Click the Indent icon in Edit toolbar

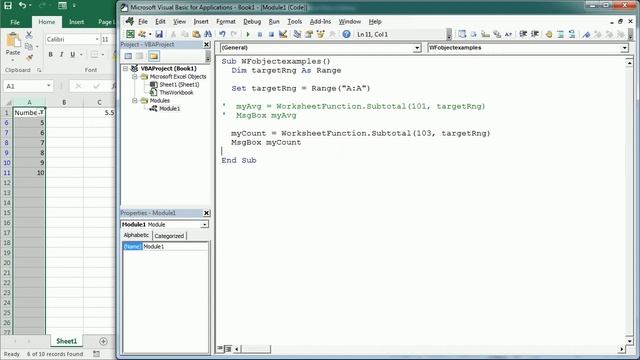click(523, 34)
